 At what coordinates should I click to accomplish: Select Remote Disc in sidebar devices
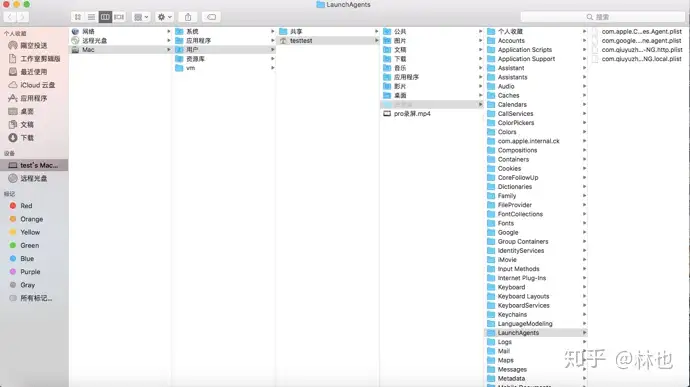pos(34,178)
